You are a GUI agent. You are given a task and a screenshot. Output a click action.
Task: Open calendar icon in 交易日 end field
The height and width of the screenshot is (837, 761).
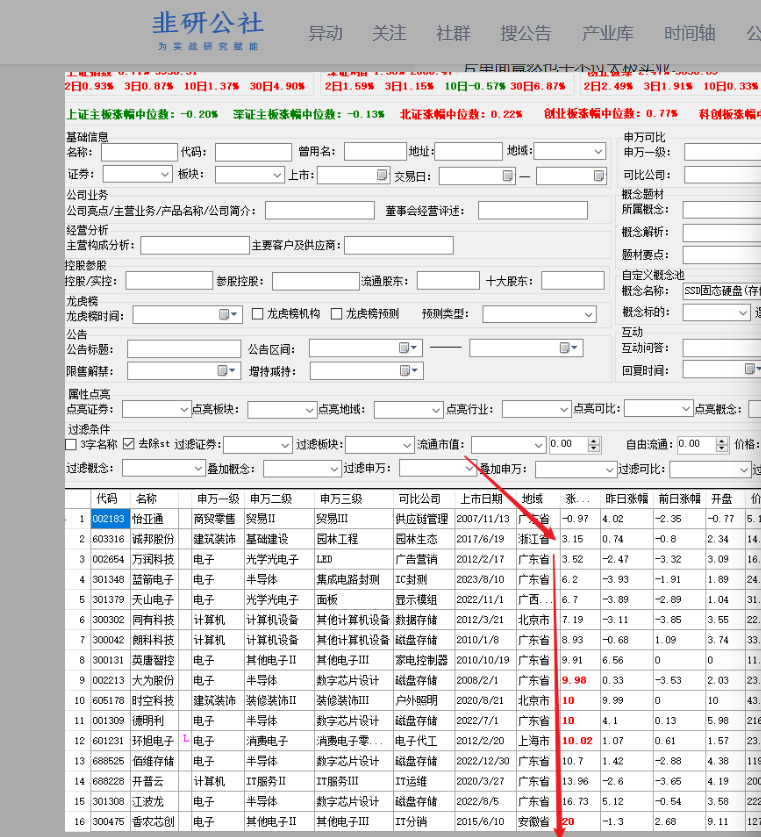(599, 175)
